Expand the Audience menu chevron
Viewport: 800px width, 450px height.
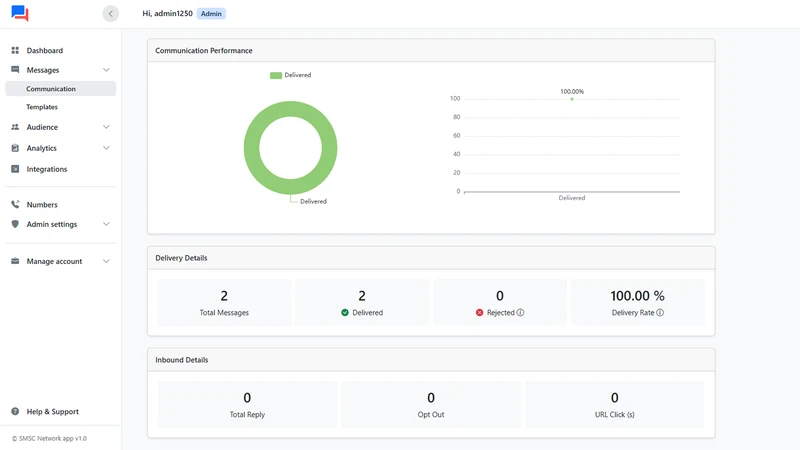click(106, 127)
